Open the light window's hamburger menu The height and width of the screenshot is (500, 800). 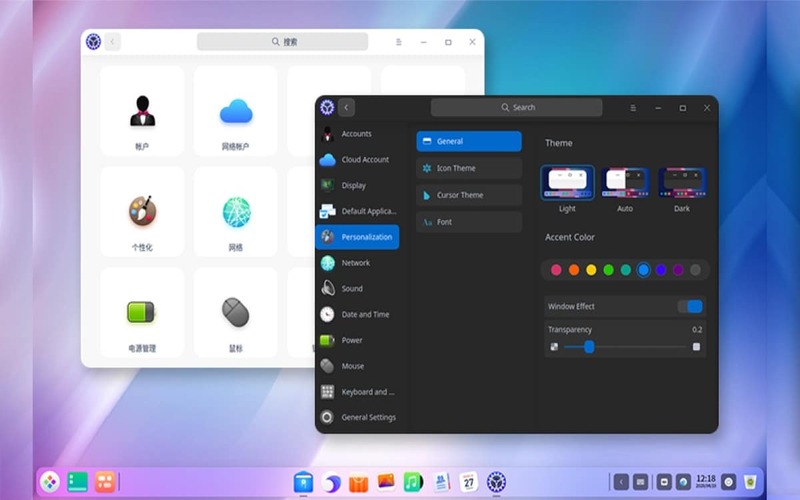click(x=398, y=42)
